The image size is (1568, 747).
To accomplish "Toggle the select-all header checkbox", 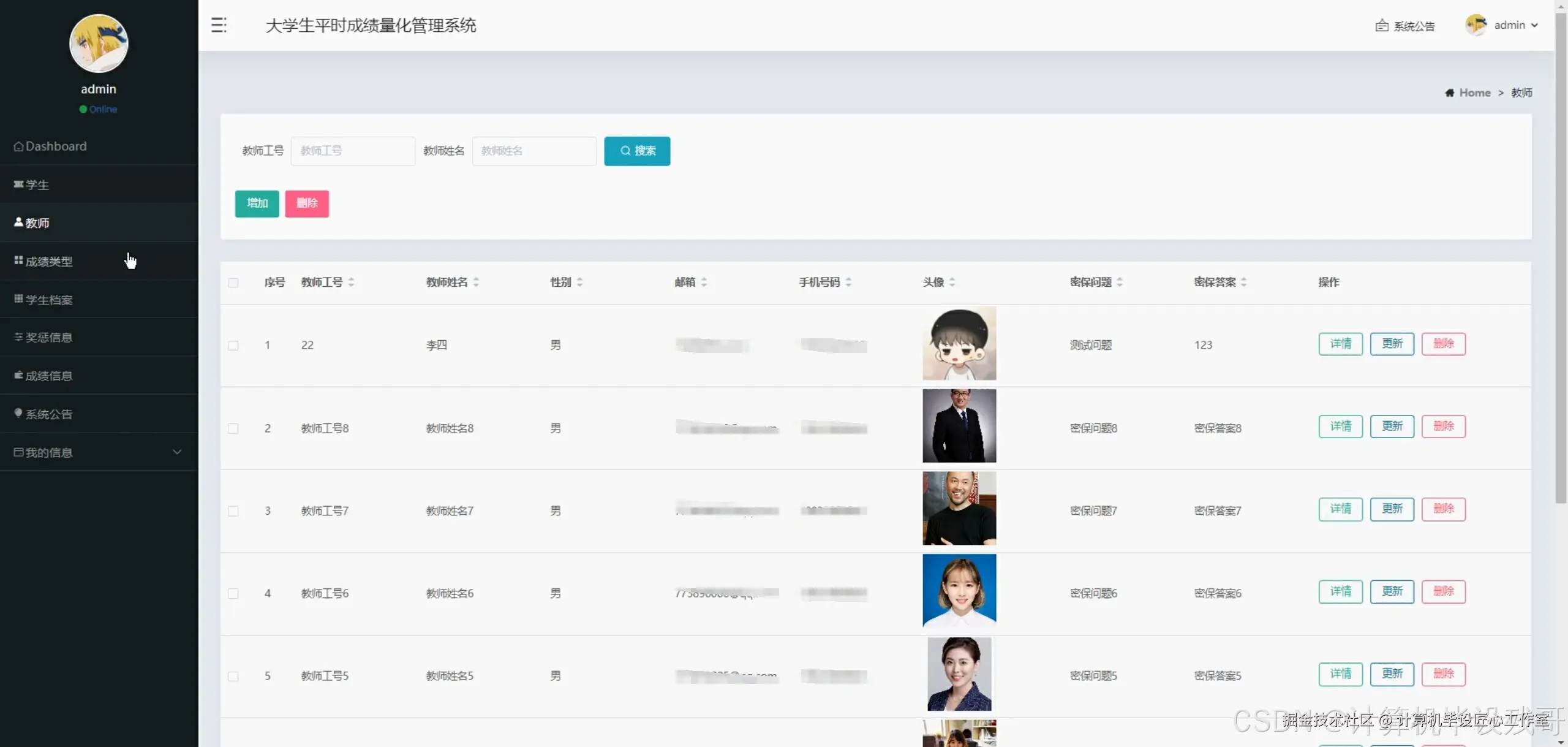I will point(233,283).
